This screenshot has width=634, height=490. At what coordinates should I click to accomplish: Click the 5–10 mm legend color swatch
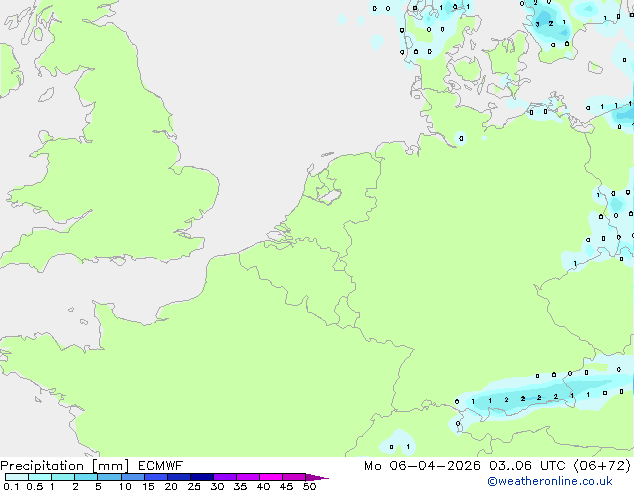coord(109,477)
